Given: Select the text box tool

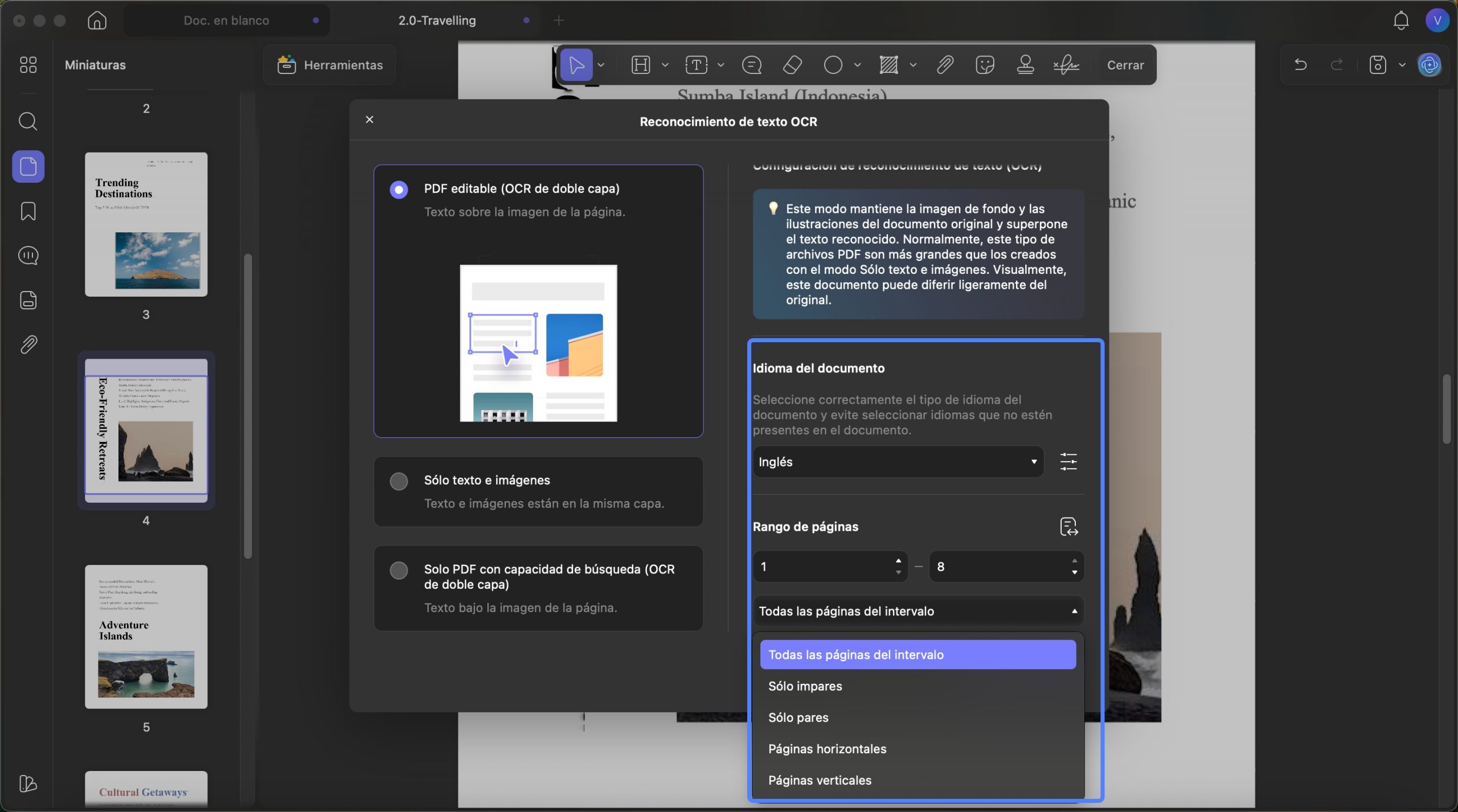Looking at the screenshot, I should (696, 65).
